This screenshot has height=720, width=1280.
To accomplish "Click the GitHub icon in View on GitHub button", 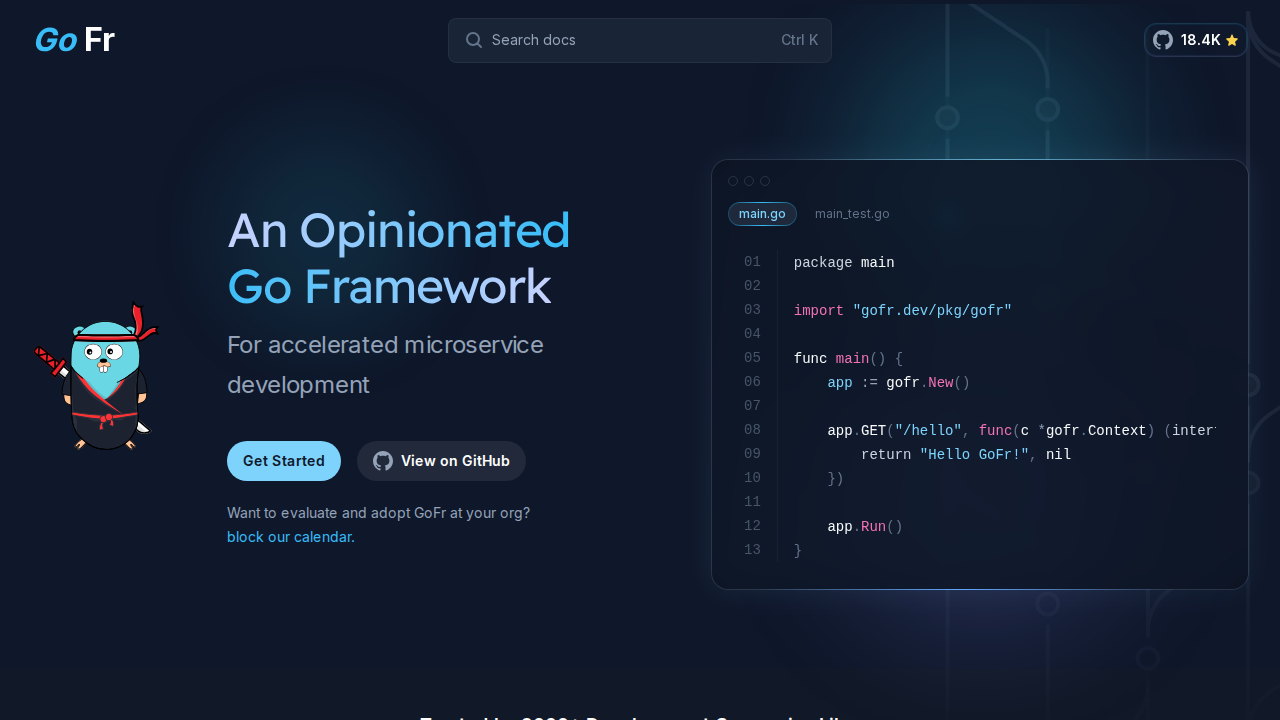I will click(x=383, y=461).
